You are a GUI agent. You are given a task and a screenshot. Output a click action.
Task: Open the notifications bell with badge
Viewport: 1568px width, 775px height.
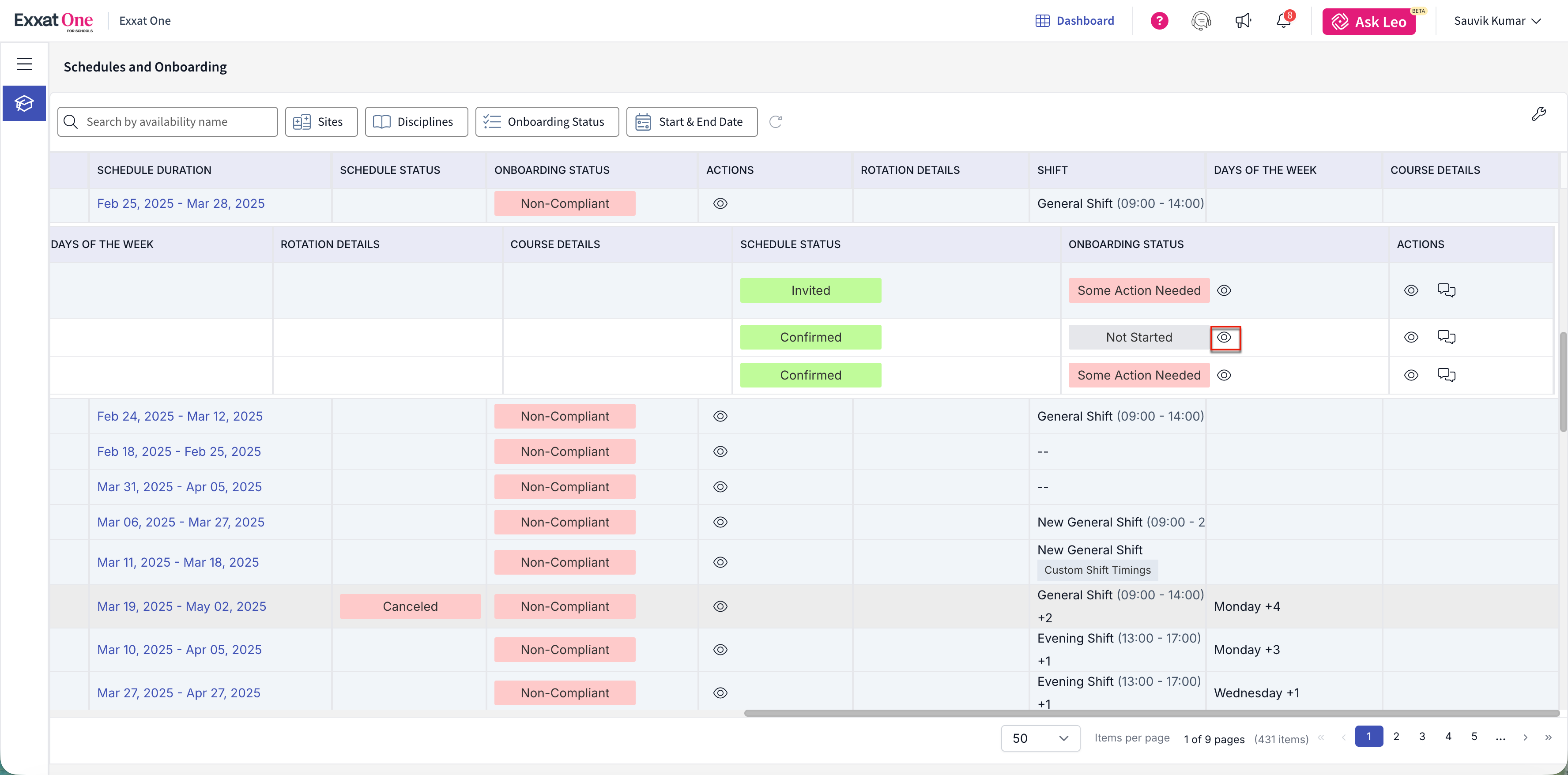coord(1283,21)
